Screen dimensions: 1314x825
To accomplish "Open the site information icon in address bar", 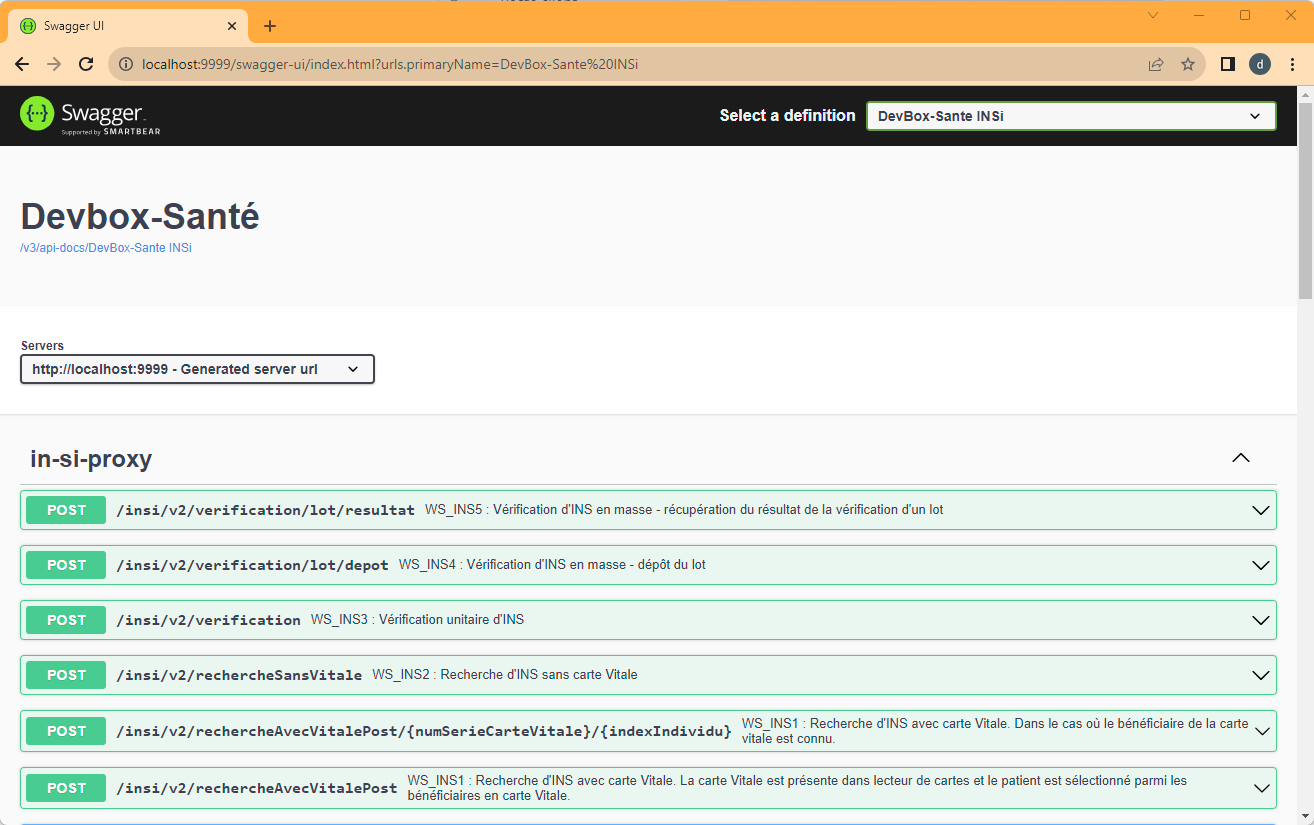I will (126, 64).
